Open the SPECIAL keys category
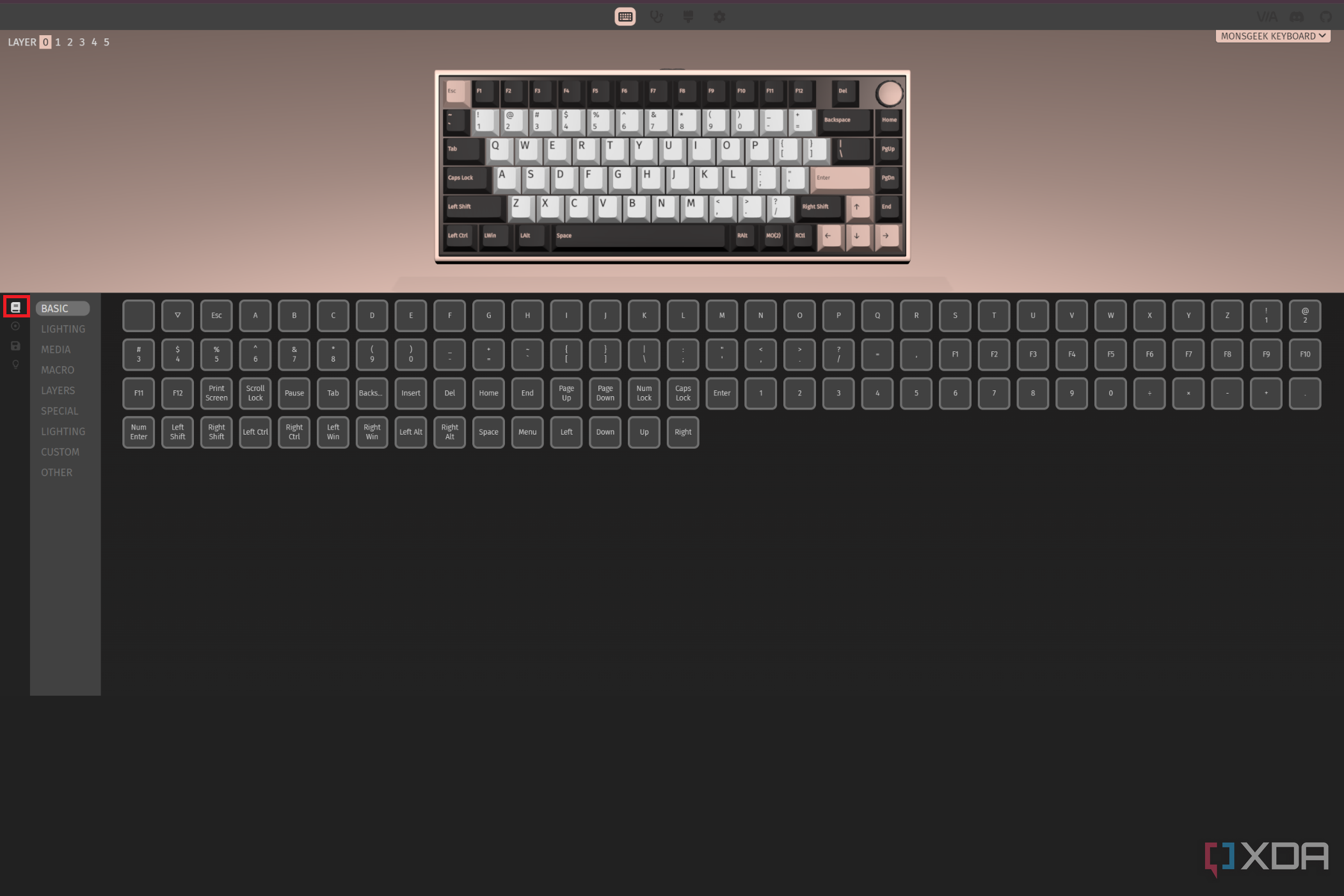The width and height of the screenshot is (1344, 896). (x=58, y=410)
